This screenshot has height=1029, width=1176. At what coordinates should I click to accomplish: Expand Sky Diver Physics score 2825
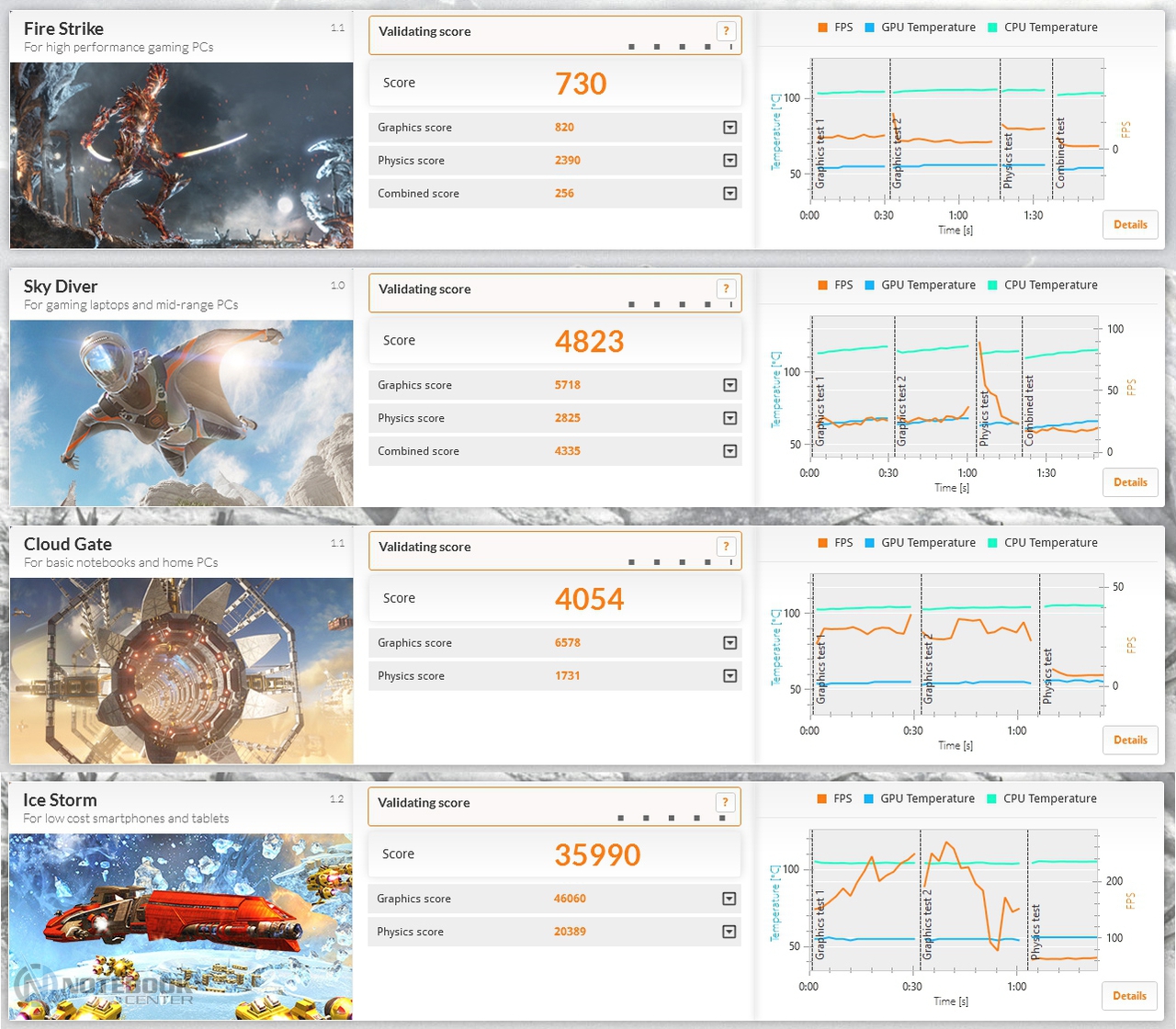pyautogui.click(x=729, y=418)
